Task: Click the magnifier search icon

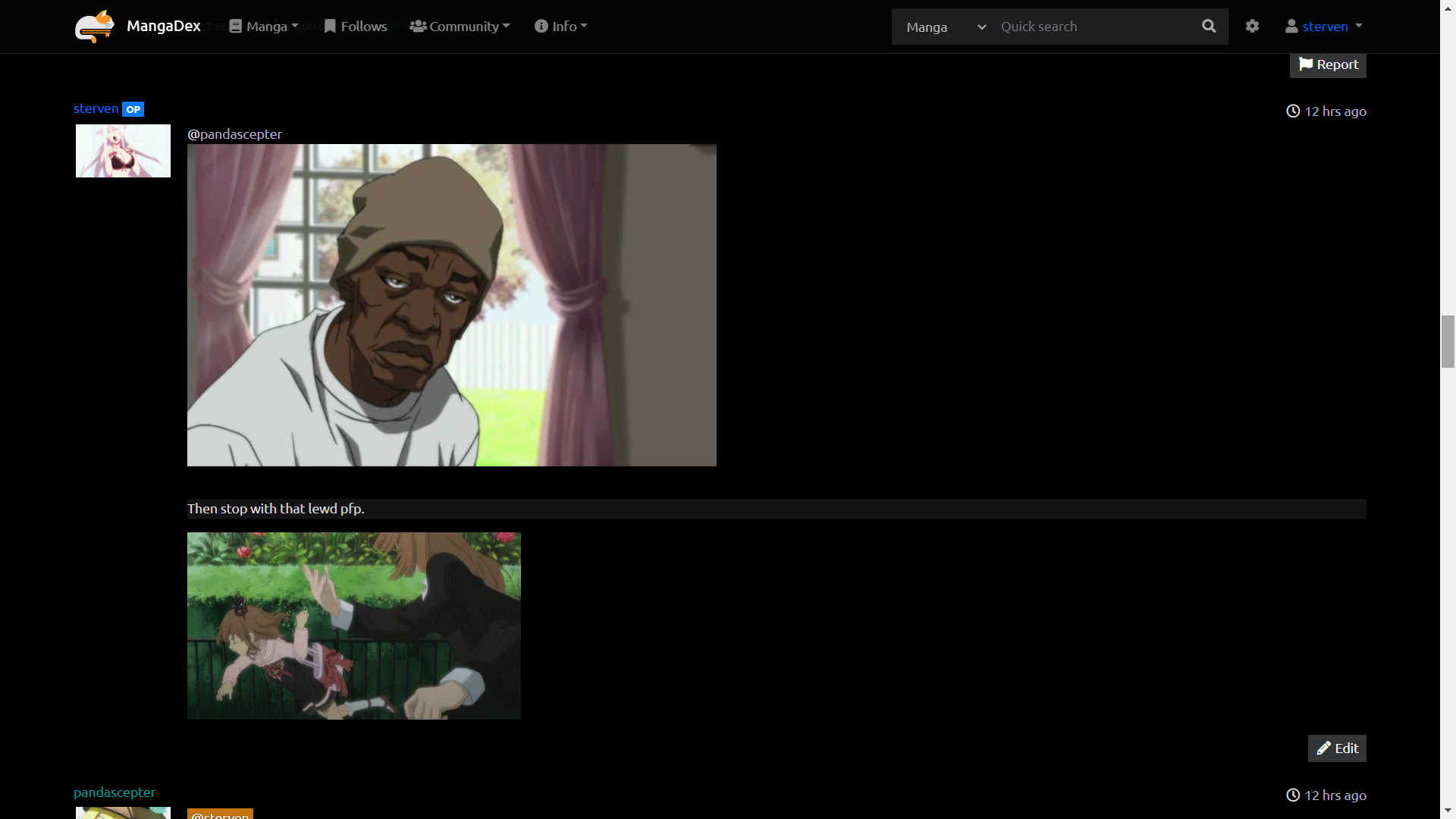Action: coord(1209,27)
